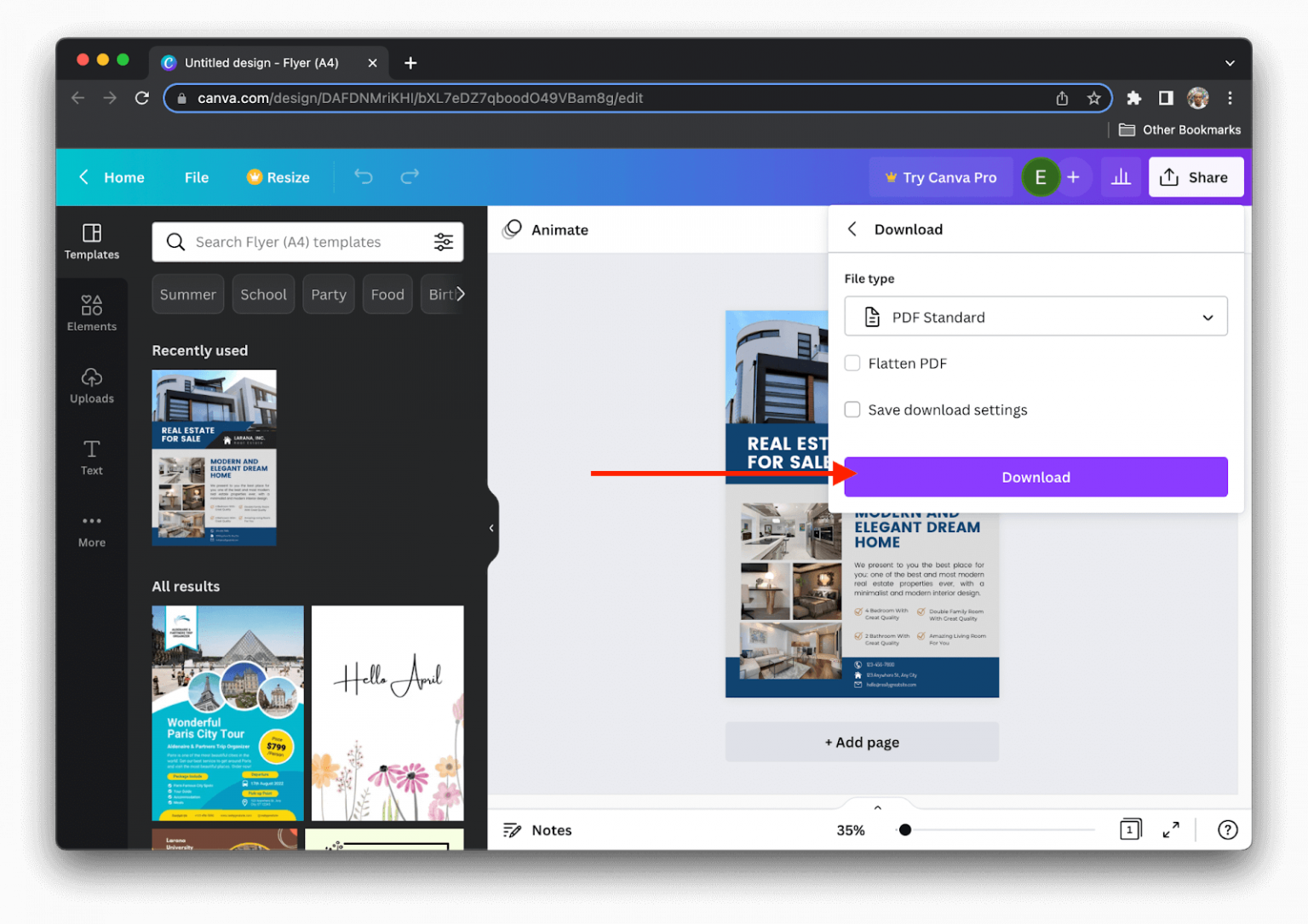Open the presenter view stats icon

(1121, 176)
